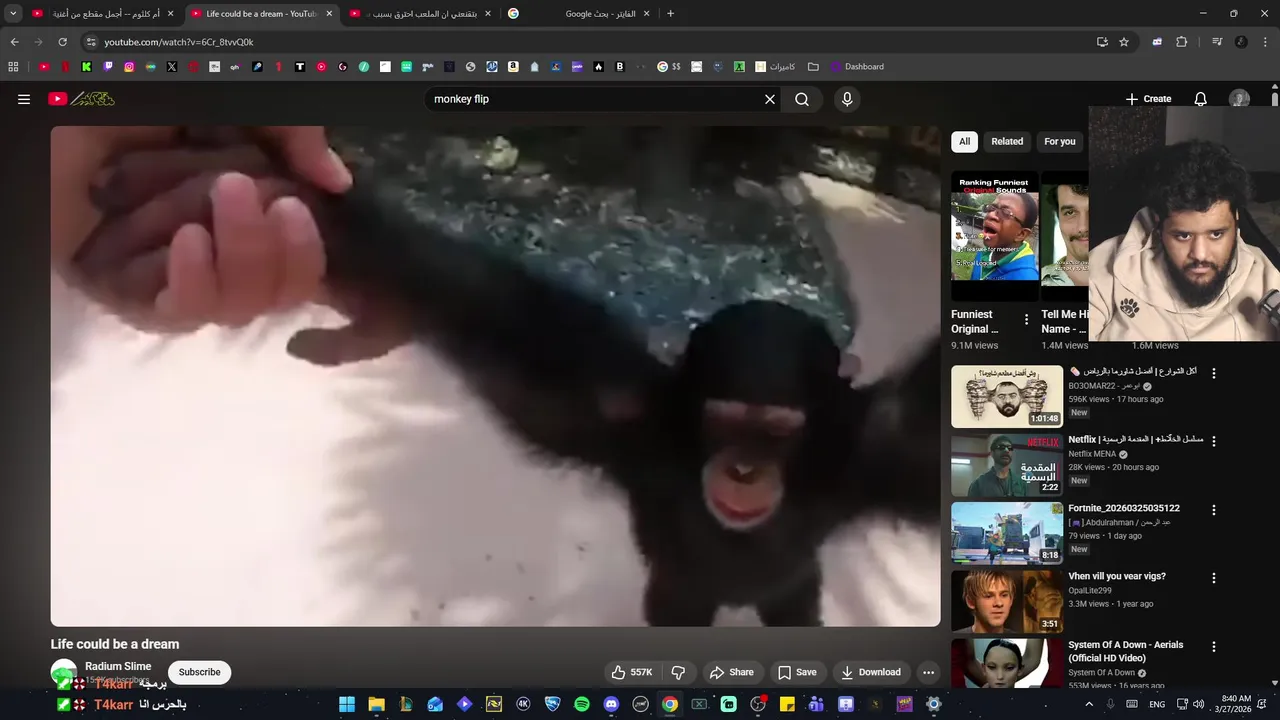Open Netflix MENA video thumbnail 2:22
The width and height of the screenshot is (1280, 720).
[x=1007, y=465]
